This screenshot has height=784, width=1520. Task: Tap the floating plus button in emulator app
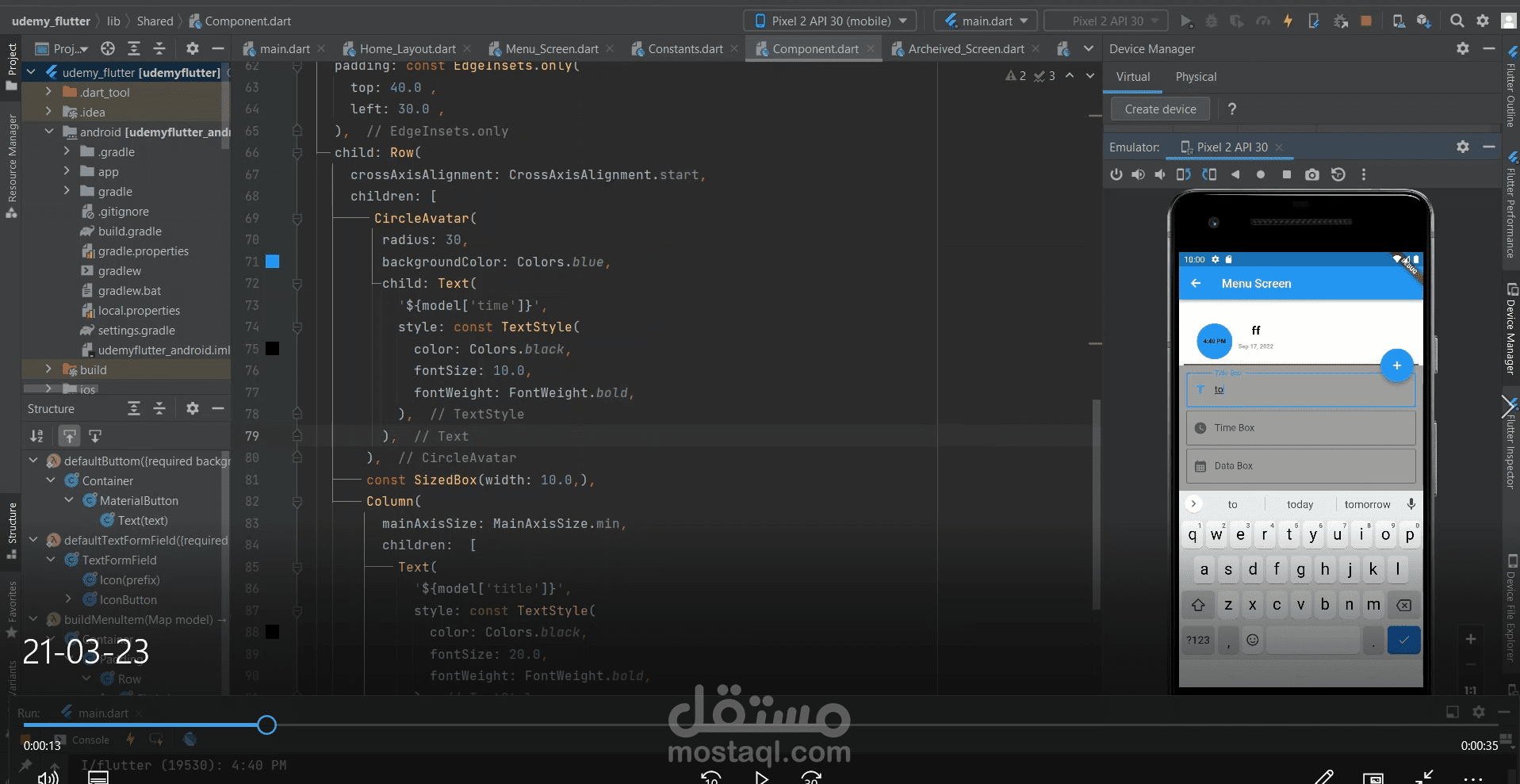point(1397,365)
